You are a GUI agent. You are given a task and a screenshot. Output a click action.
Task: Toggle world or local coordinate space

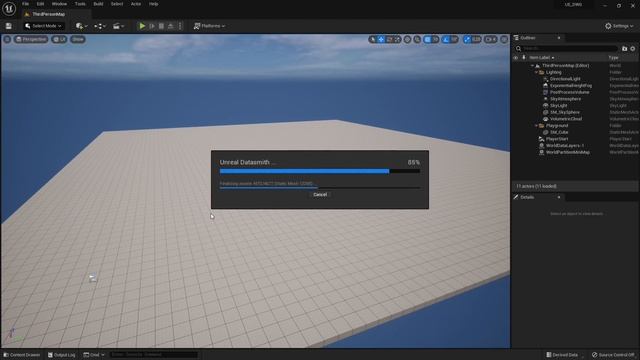pyautogui.click(x=407, y=39)
